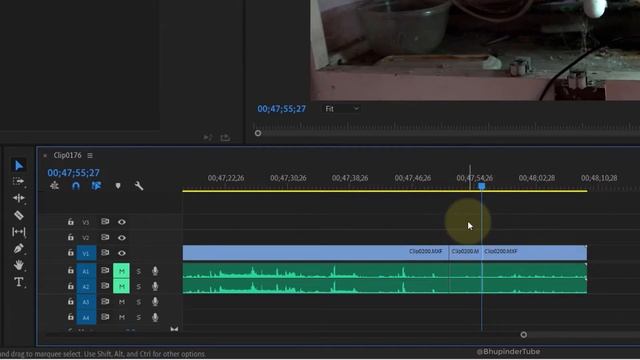Toggle lock on track A2
This screenshot has height=360, width=640.
[71, 286]
